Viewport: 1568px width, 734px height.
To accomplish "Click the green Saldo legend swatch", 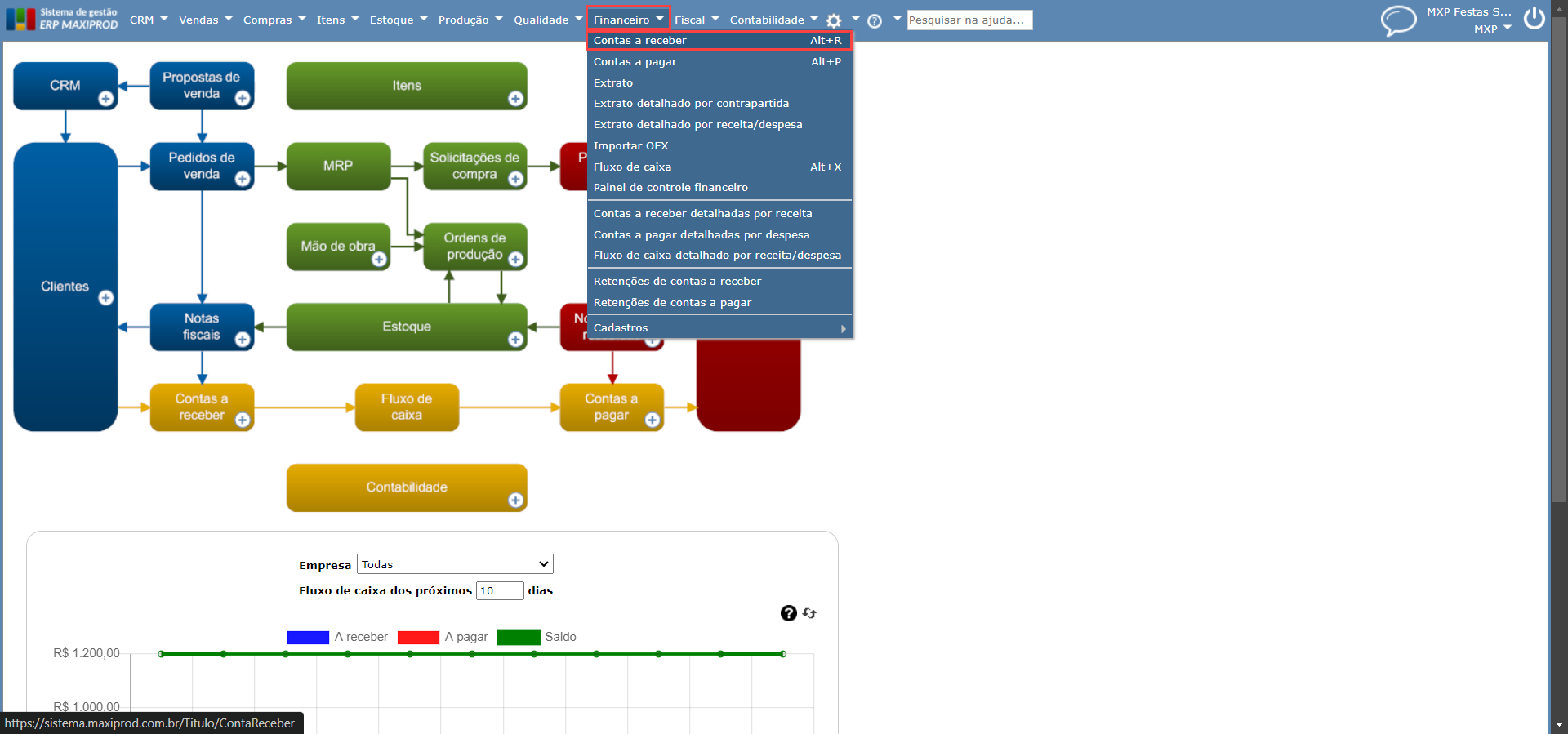I will click(x=519, y=638).
